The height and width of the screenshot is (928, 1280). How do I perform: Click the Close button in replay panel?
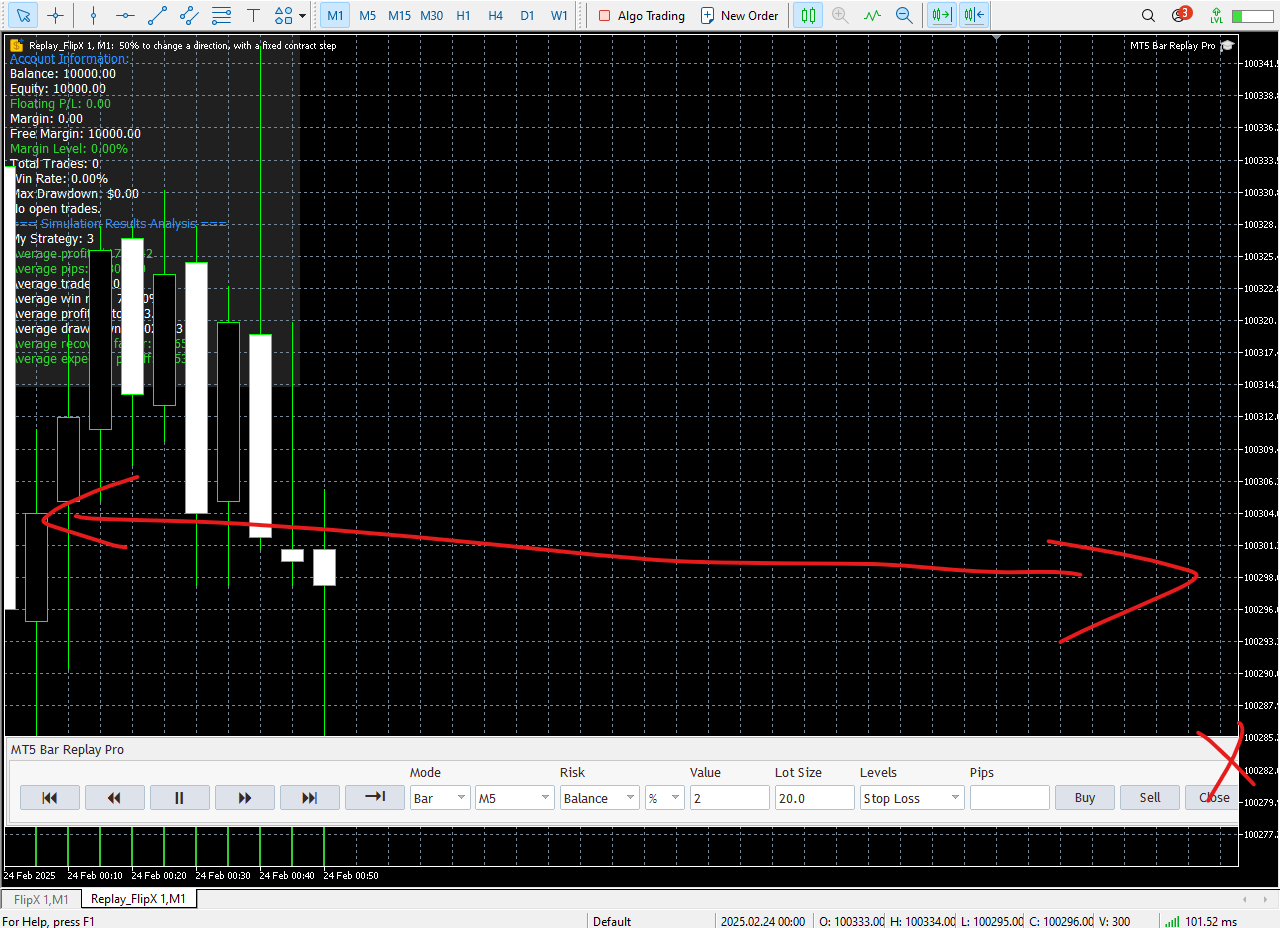point(1212,797)
